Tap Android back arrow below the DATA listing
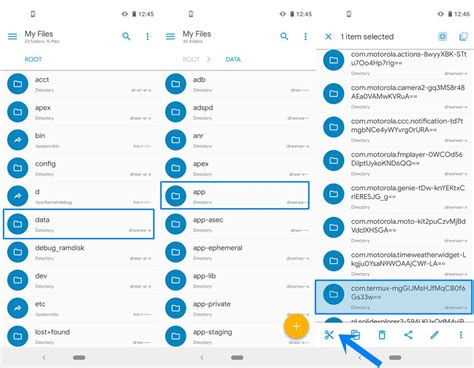This screenshot has width=474, height=368. click(x=202, y=358)
